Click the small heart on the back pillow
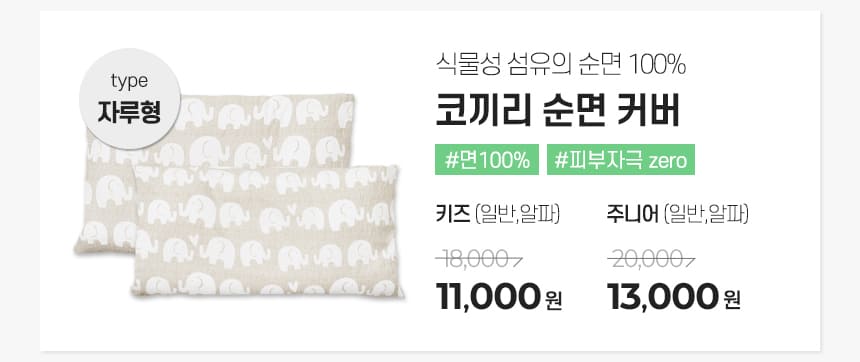The height and width of the screenshot is (362, 860). click(268, 142)
